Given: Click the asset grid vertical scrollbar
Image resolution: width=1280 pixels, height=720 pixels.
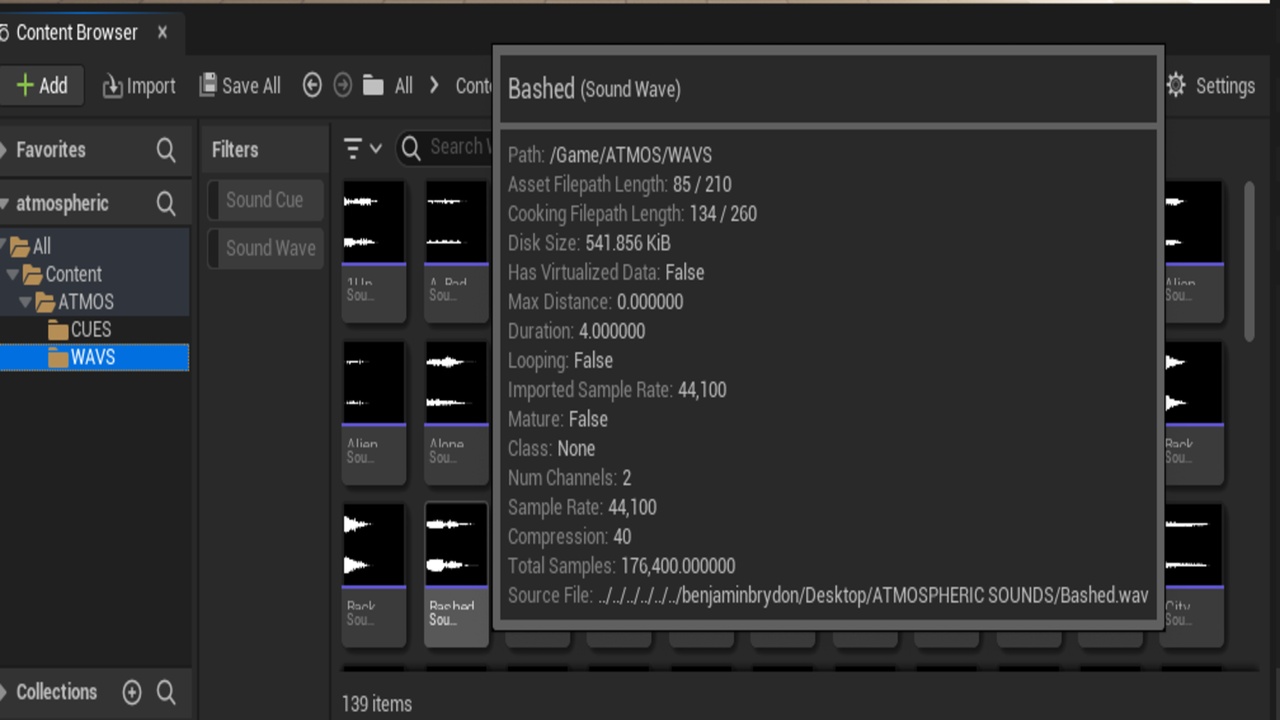Looking at the screenshot, I should pyautogui.click(x=1249, y=262).
